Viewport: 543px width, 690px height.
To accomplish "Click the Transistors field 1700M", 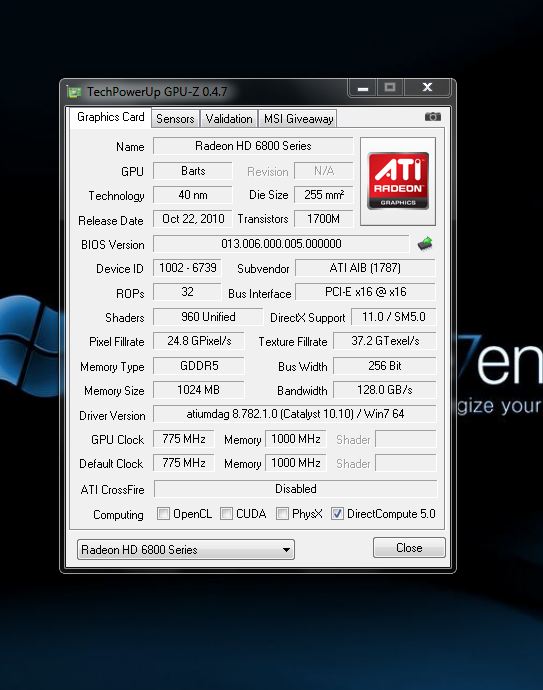I will pyautogui.click(x=324, y=219).
